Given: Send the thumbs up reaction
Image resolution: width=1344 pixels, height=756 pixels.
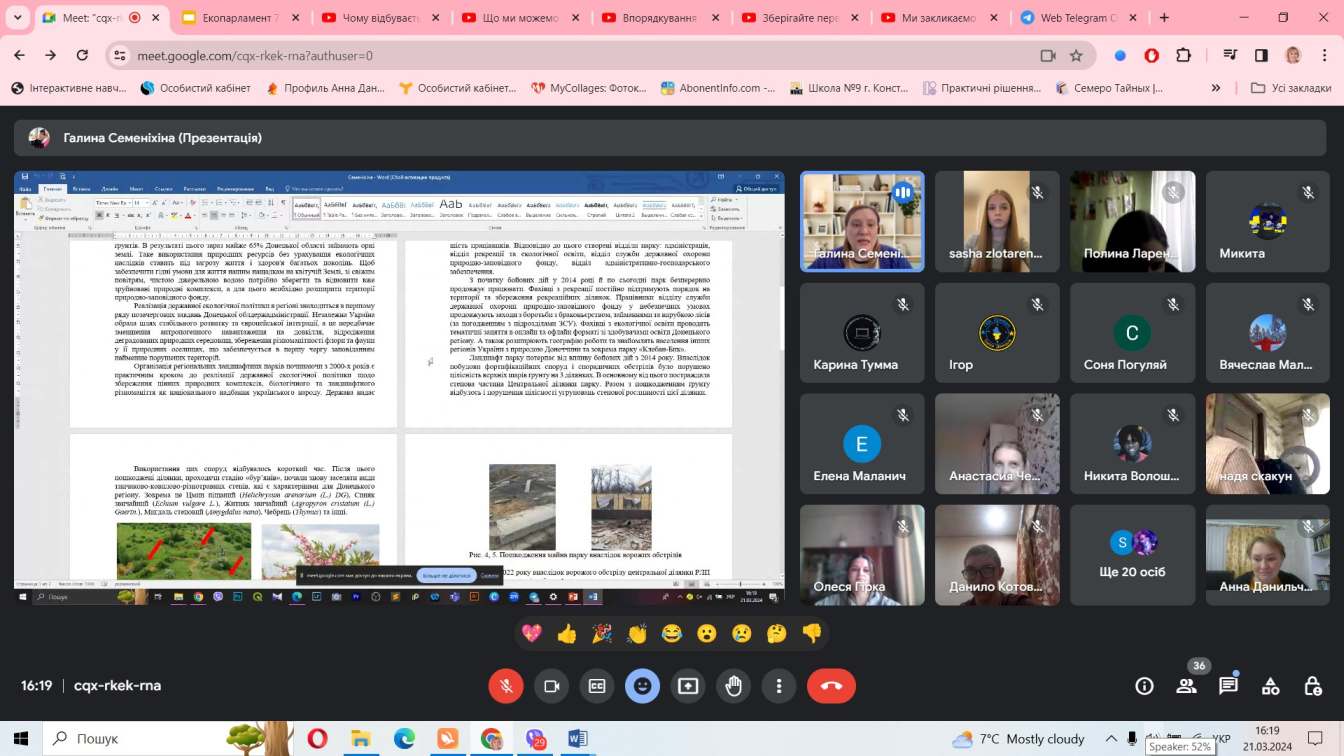Looking at the screenshot, I should 567,633.
